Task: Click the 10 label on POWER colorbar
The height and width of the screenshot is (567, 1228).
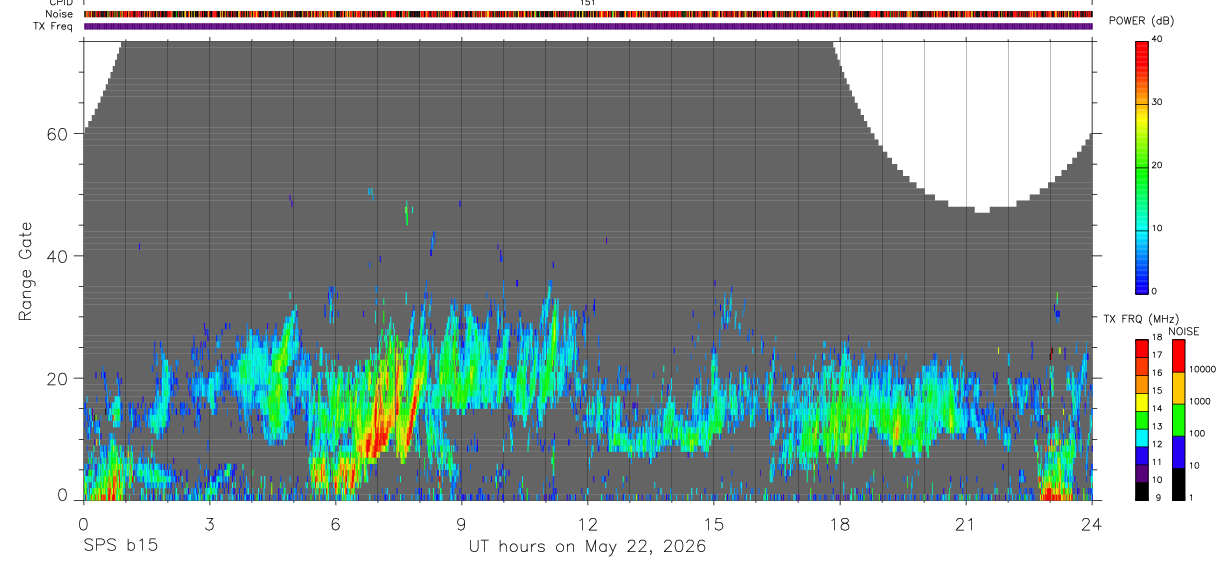Action: pos(1157,228)
